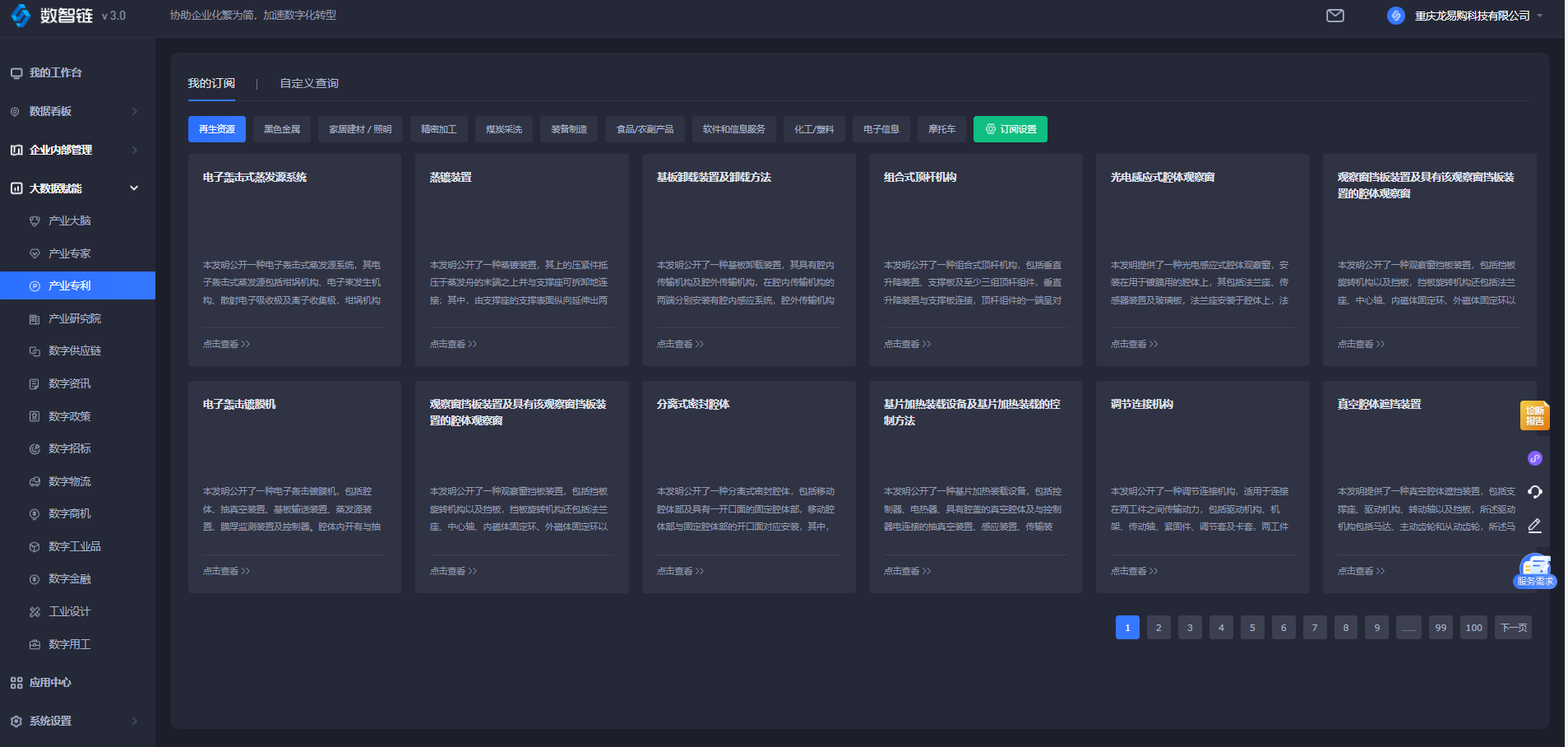
Task: Switch to the 自定义查询 tab
Action: point(309,83)
